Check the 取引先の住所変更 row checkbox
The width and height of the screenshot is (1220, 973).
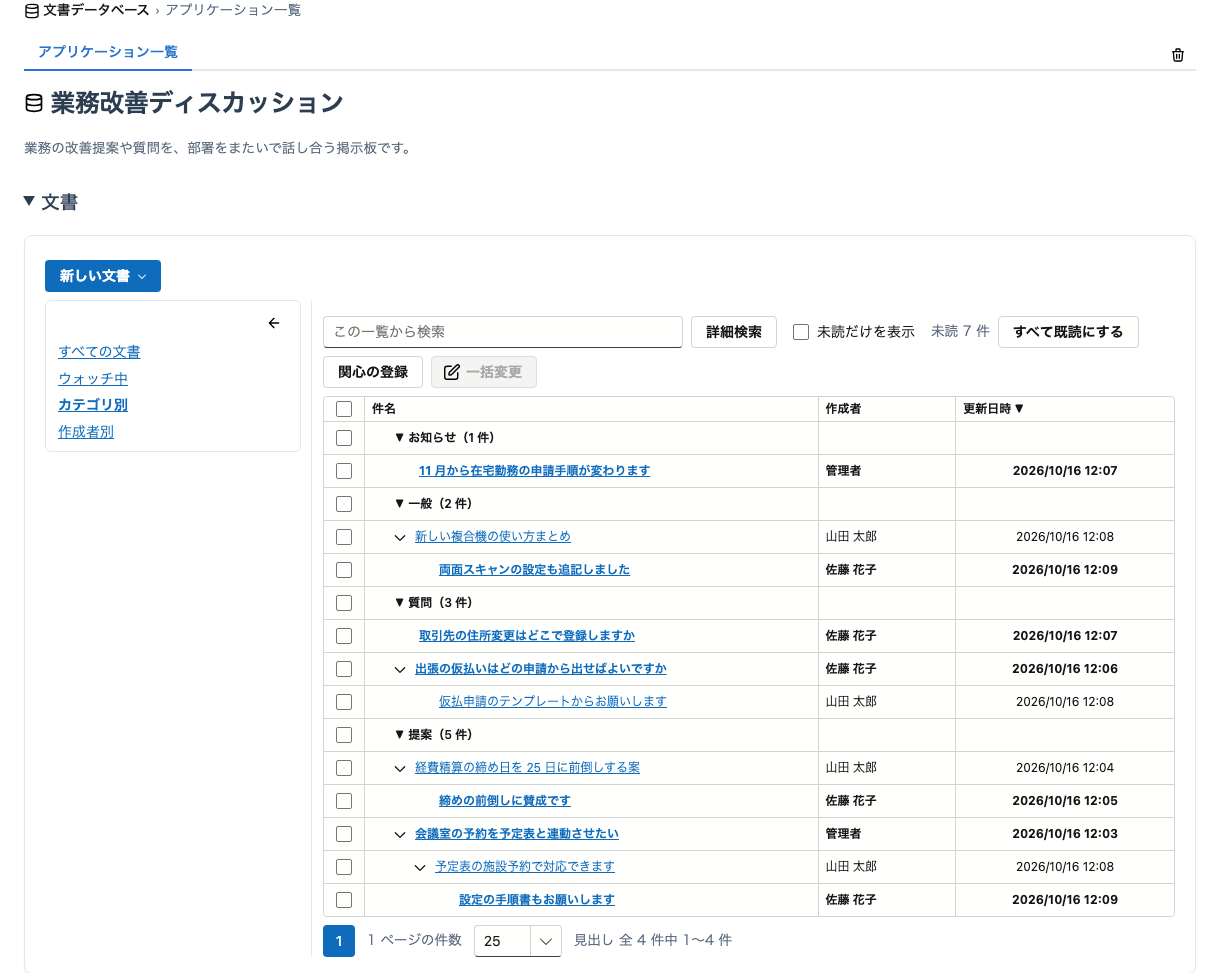click(344, 636)
